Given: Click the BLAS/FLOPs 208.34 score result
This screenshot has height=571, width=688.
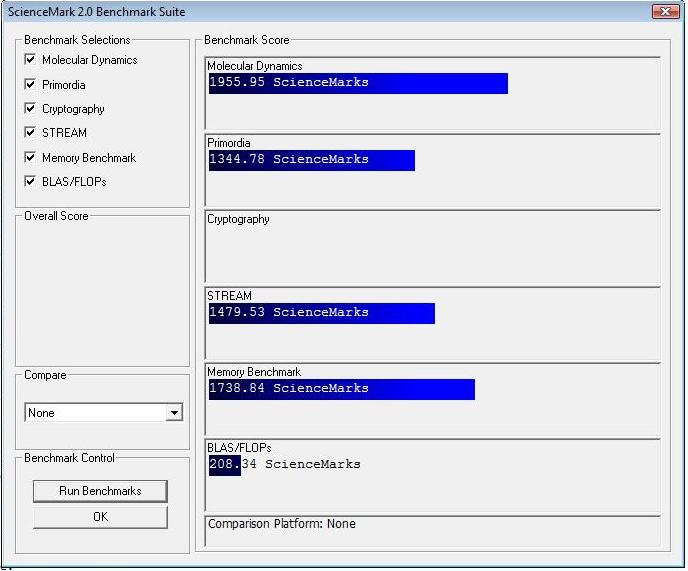Looking at the screenshot, I should coord(285,465).
